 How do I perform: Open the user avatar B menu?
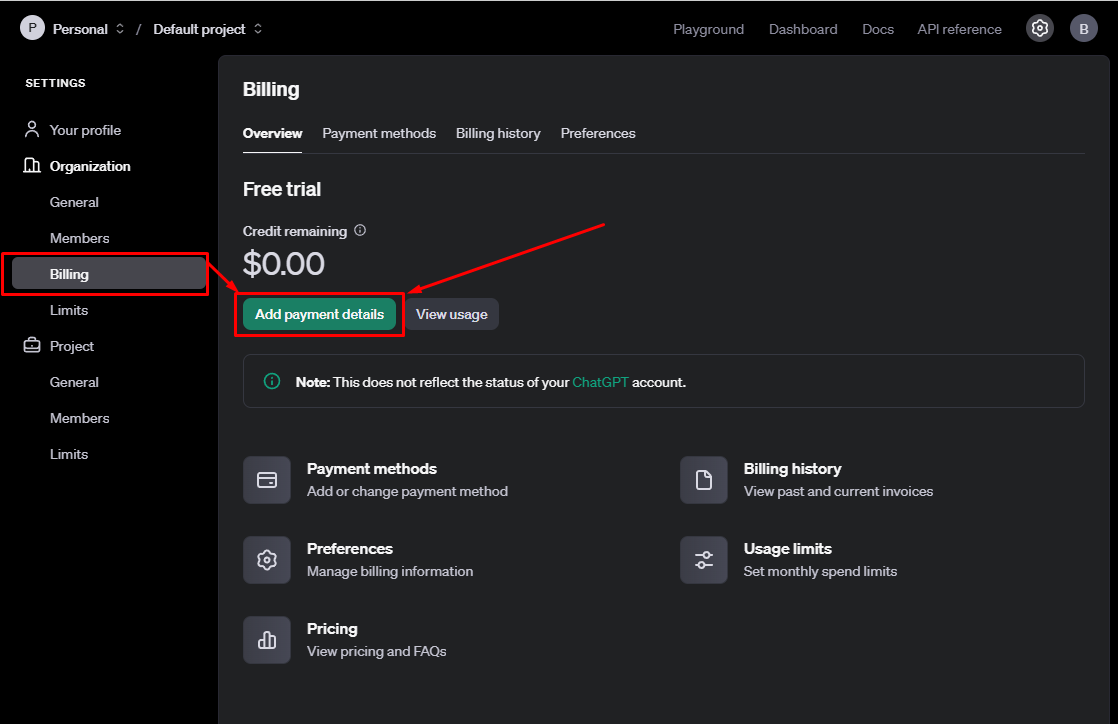(1083, 29)
